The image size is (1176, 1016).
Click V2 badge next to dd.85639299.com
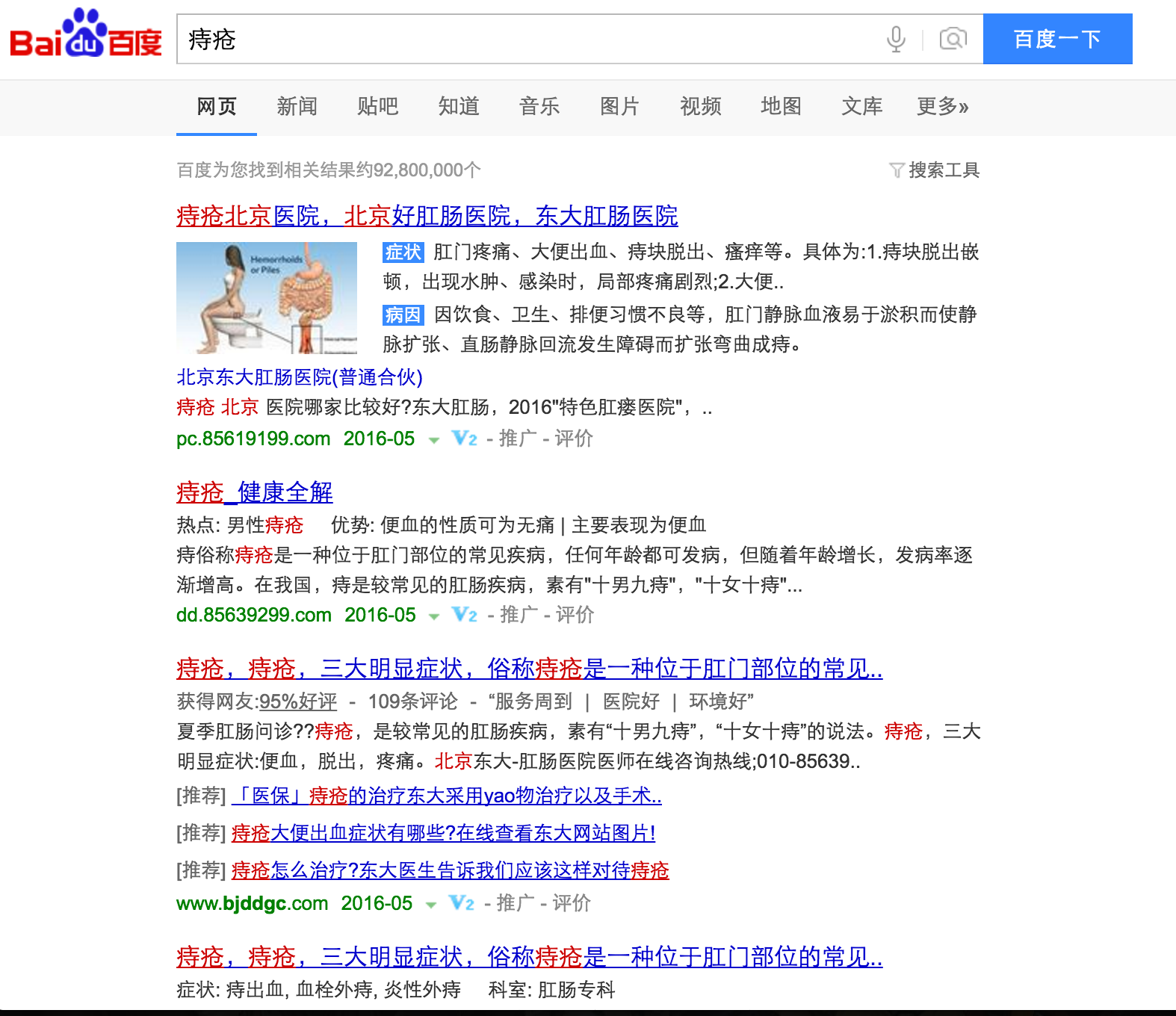[x=465, y=615]
